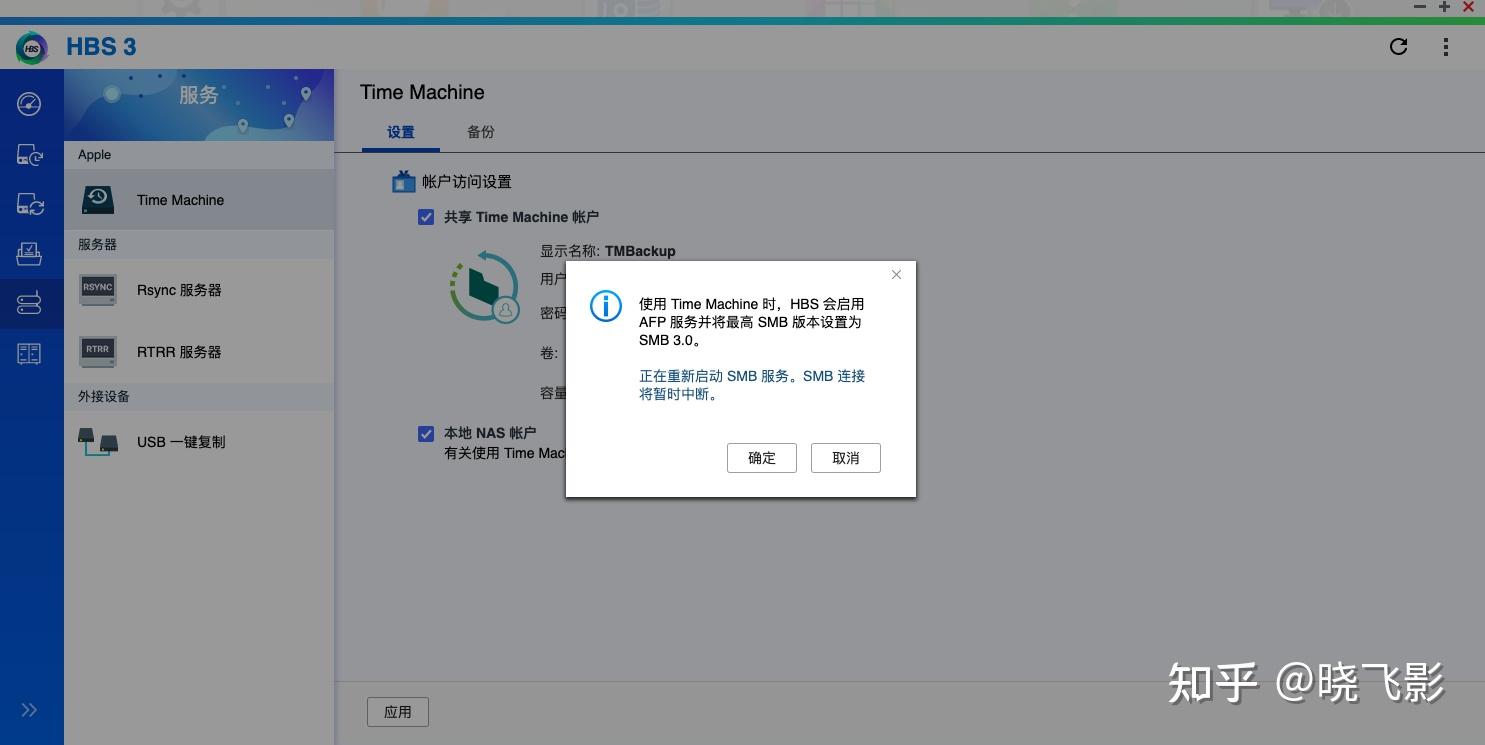Cancel the dialog with 取消

[846, 458]
